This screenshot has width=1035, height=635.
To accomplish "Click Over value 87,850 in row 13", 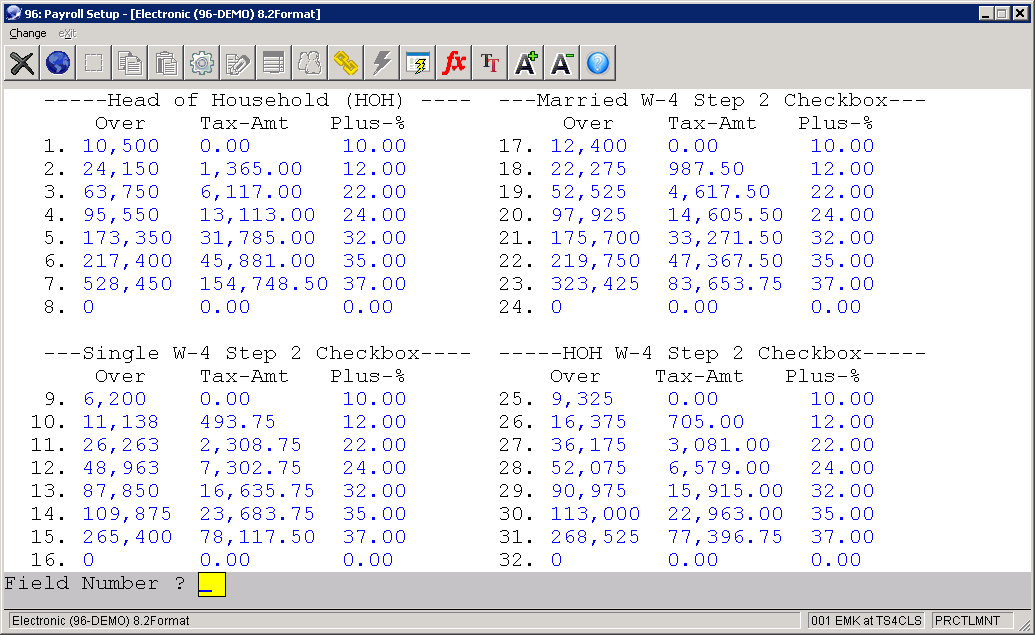I will 121,491.
